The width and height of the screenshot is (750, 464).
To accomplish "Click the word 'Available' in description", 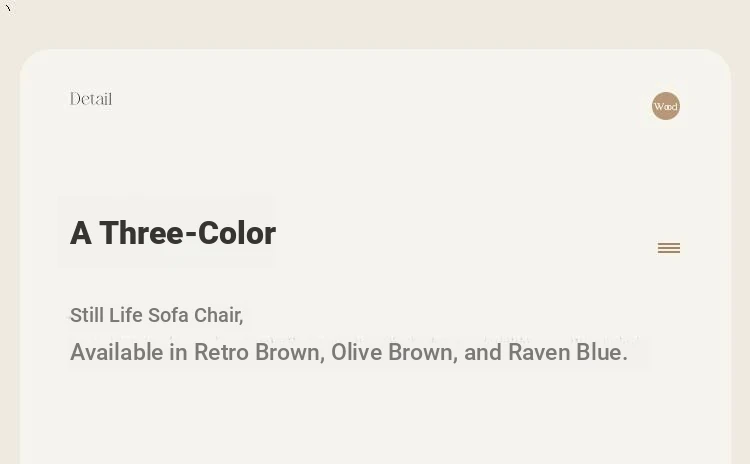I will 117,353.
